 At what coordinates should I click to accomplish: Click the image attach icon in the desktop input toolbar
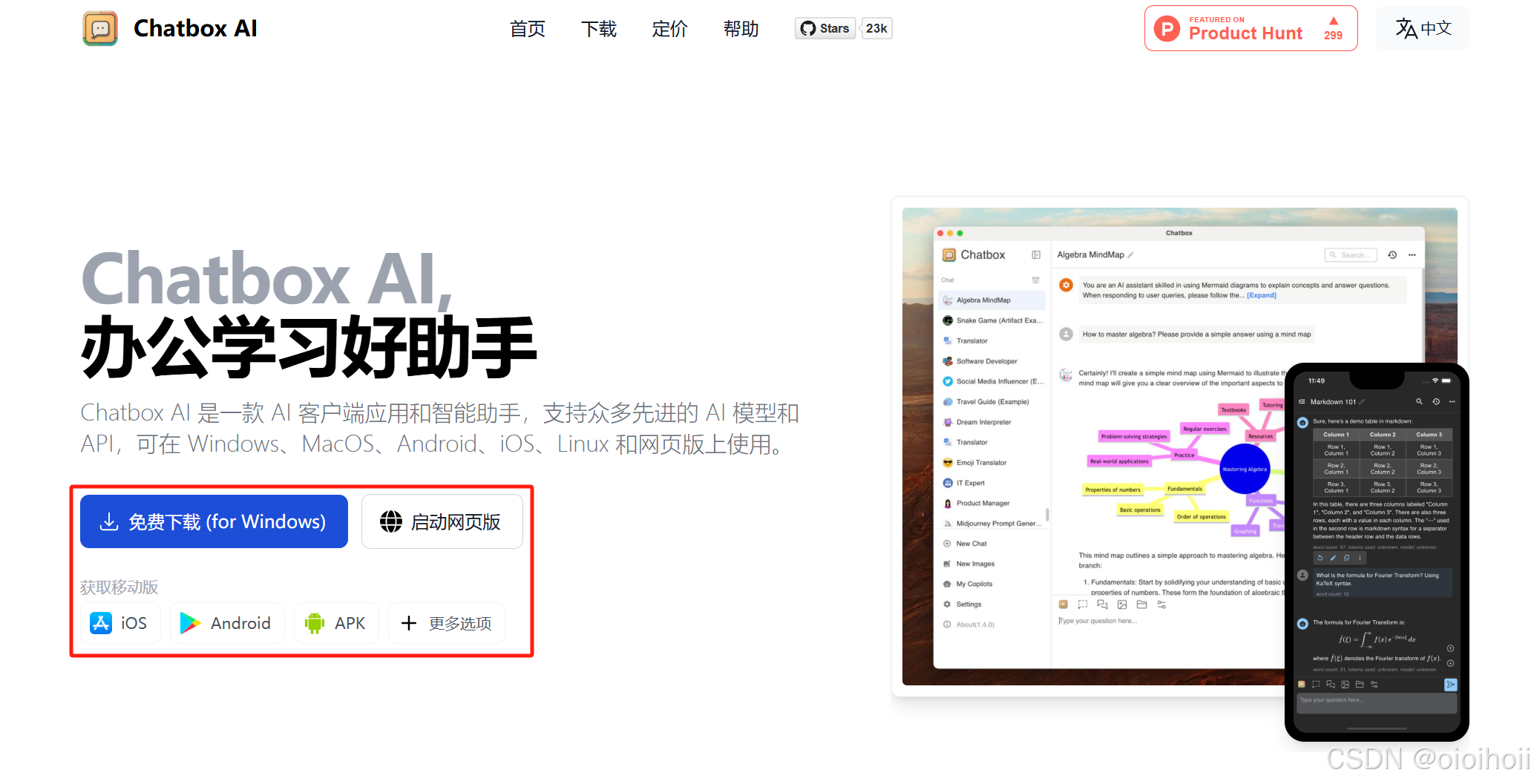pyautogui.click(x=1122, y=605)
